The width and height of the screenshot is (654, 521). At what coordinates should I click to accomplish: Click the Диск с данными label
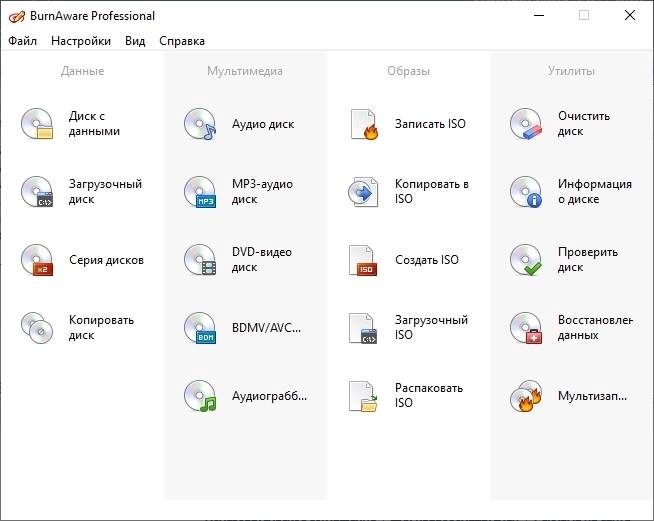point(94,123)
